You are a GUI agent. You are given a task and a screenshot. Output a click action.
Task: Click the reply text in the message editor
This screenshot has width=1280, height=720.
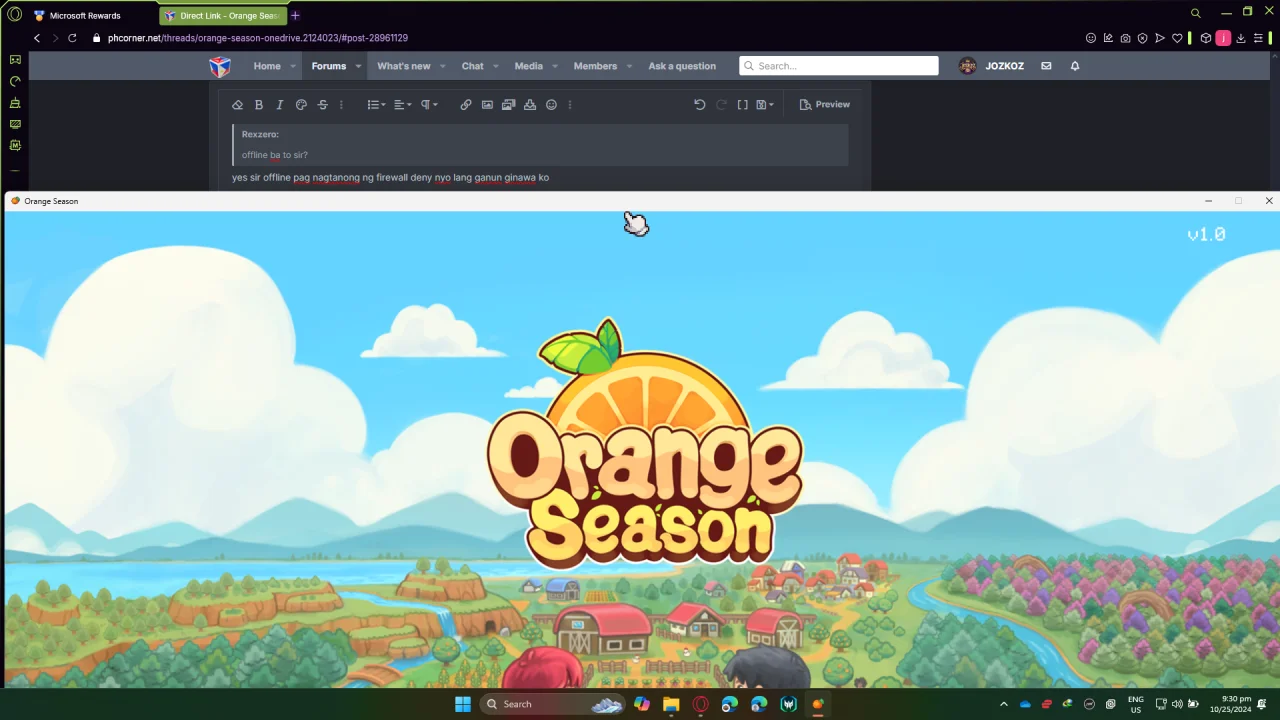[390, 178]
